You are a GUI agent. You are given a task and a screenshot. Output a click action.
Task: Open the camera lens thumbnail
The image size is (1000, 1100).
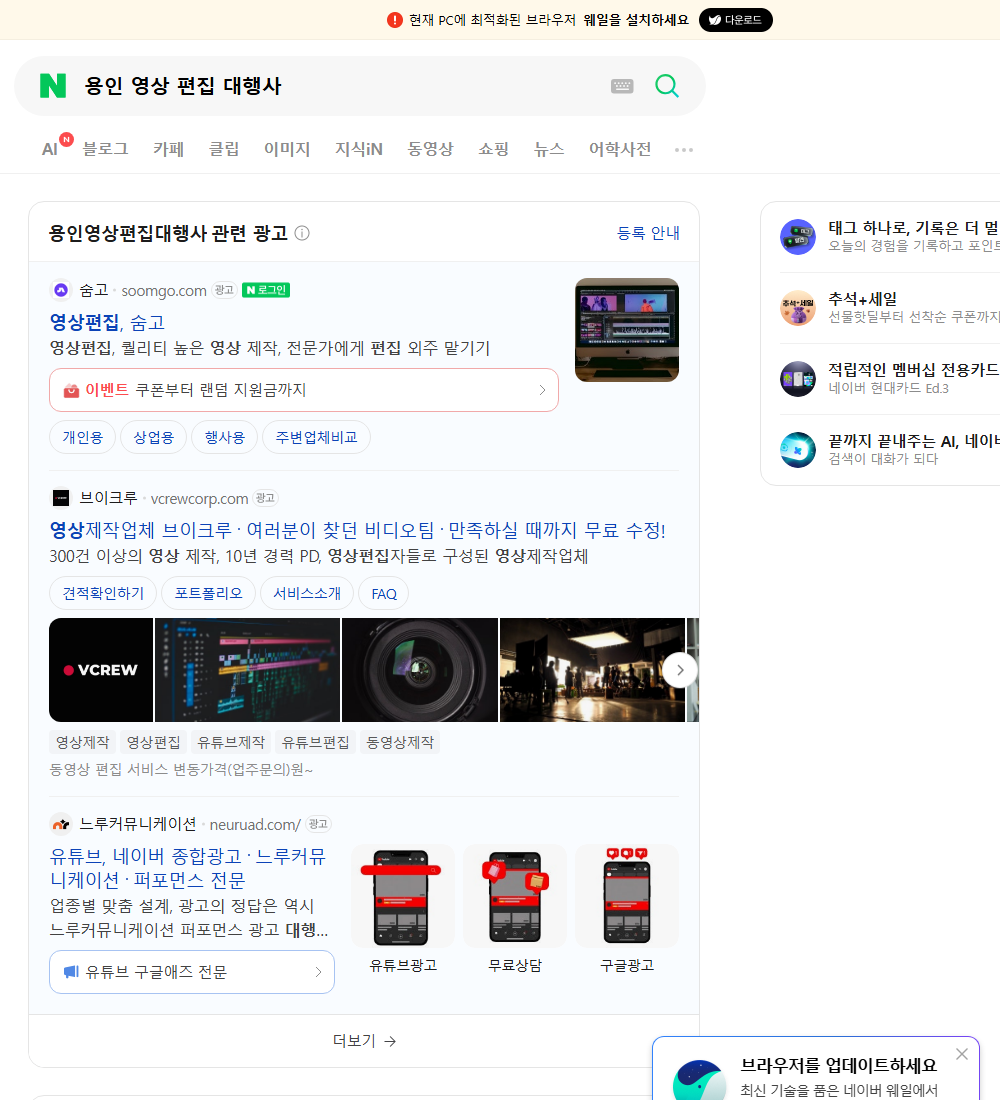[x=420, y=670]
